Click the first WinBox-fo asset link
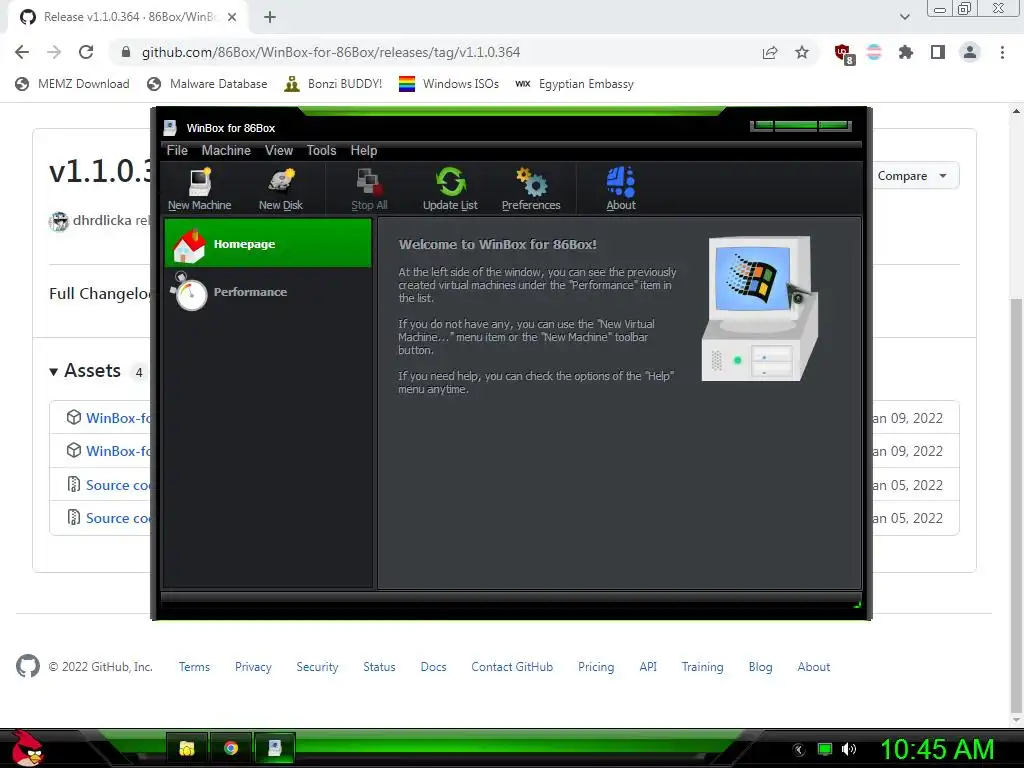1024x768 pixels. (118, 417)
